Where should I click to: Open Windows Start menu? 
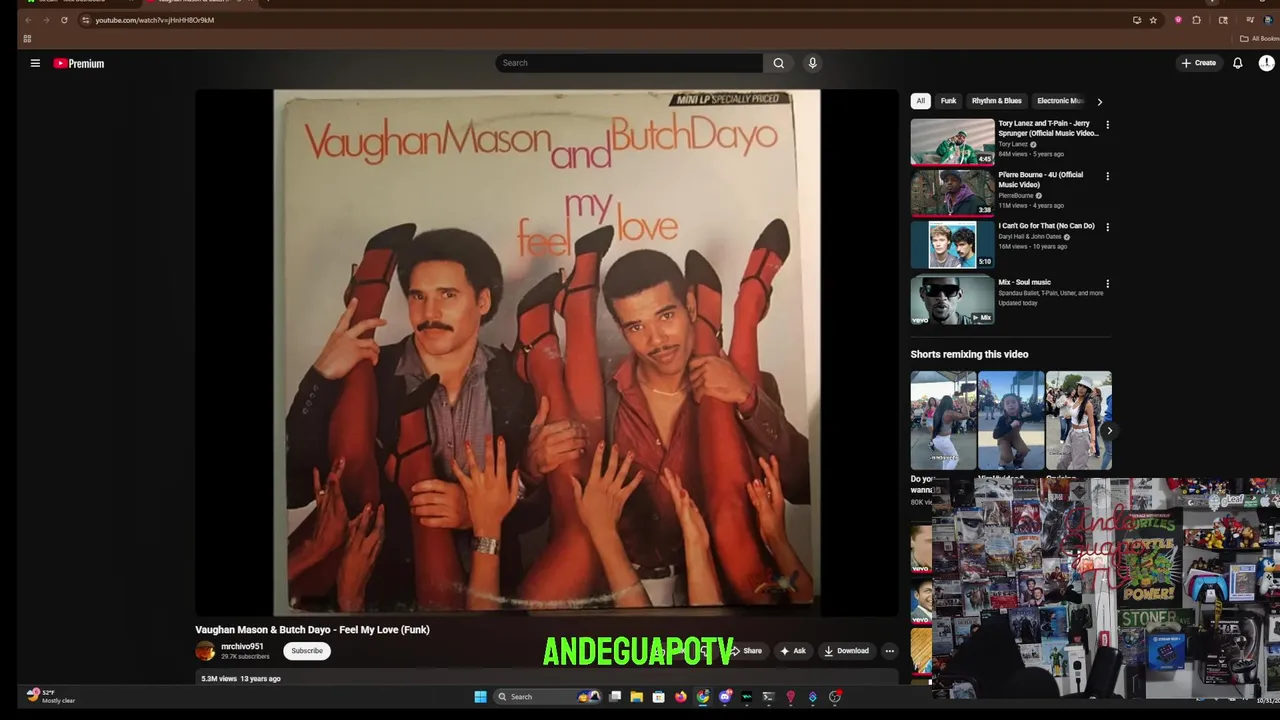click(481, 697)
